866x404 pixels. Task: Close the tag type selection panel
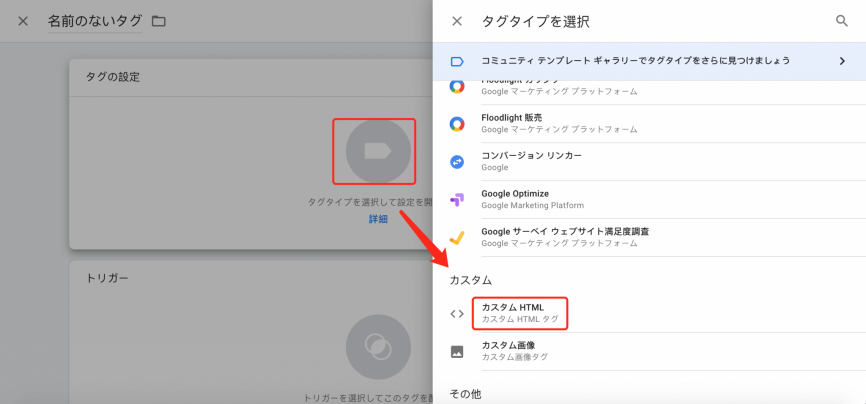point(457,22)
